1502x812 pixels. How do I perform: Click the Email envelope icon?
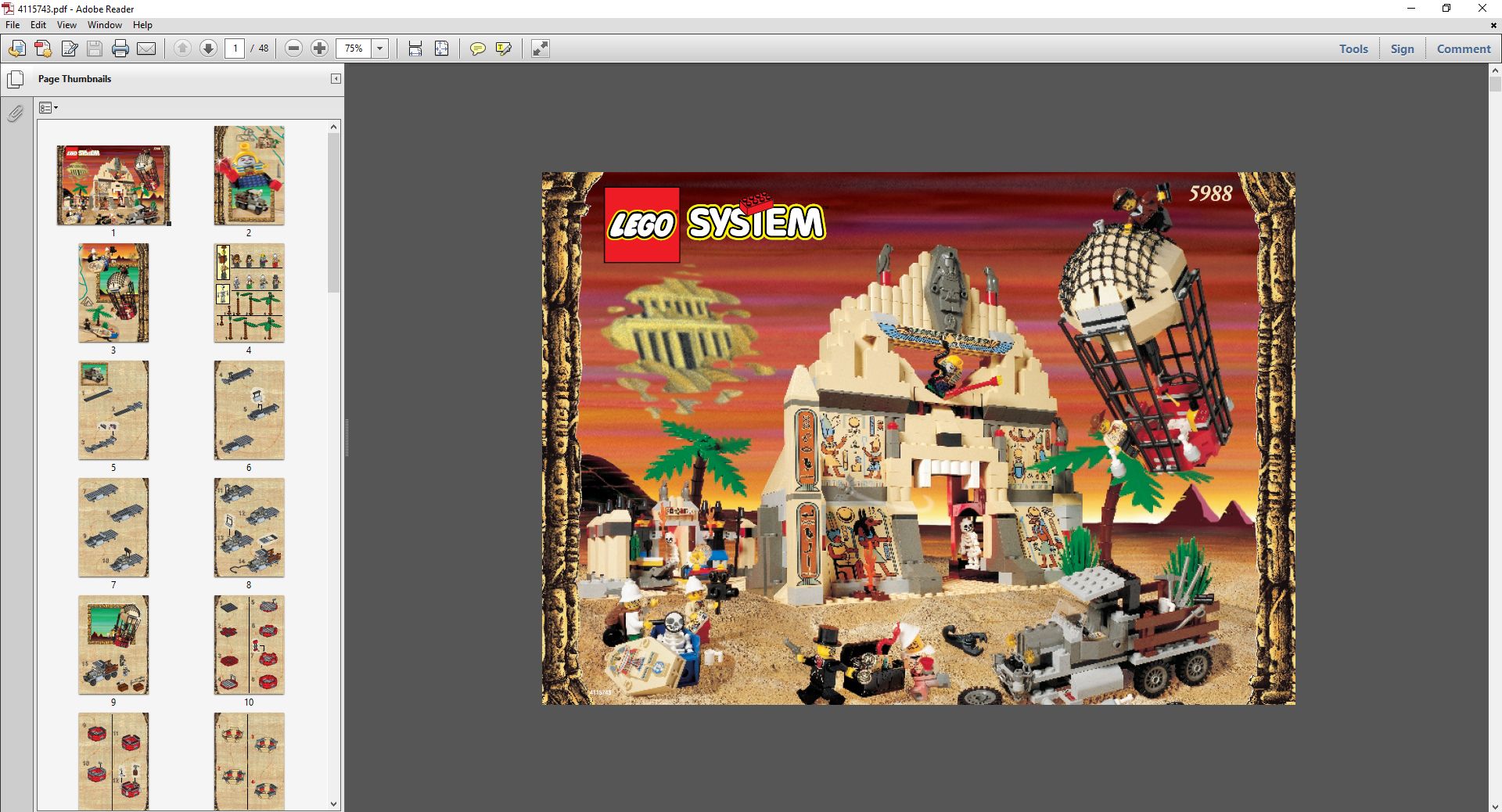[x=146, y=49]
